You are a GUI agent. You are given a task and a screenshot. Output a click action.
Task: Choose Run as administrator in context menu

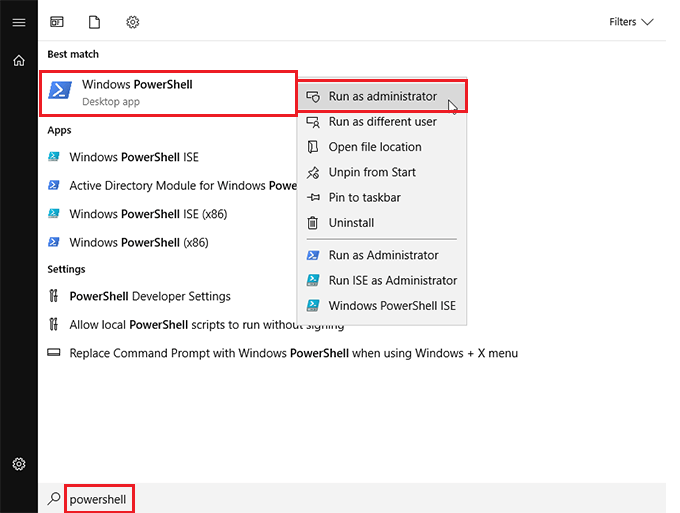click(382, 96)
